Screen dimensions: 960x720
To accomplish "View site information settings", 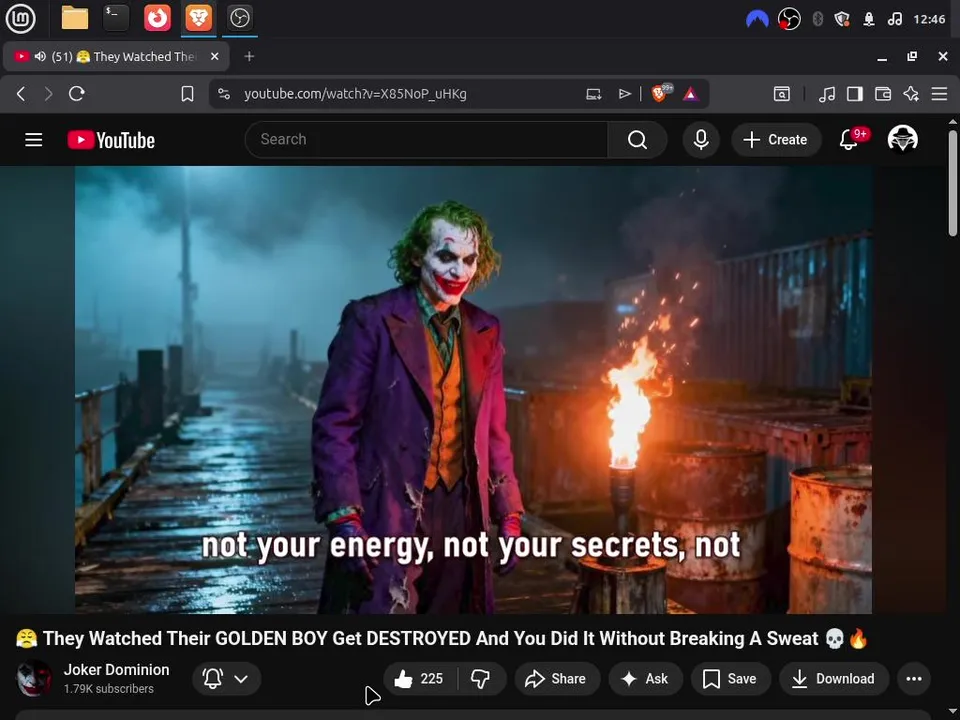I will (x=224, y=94).
